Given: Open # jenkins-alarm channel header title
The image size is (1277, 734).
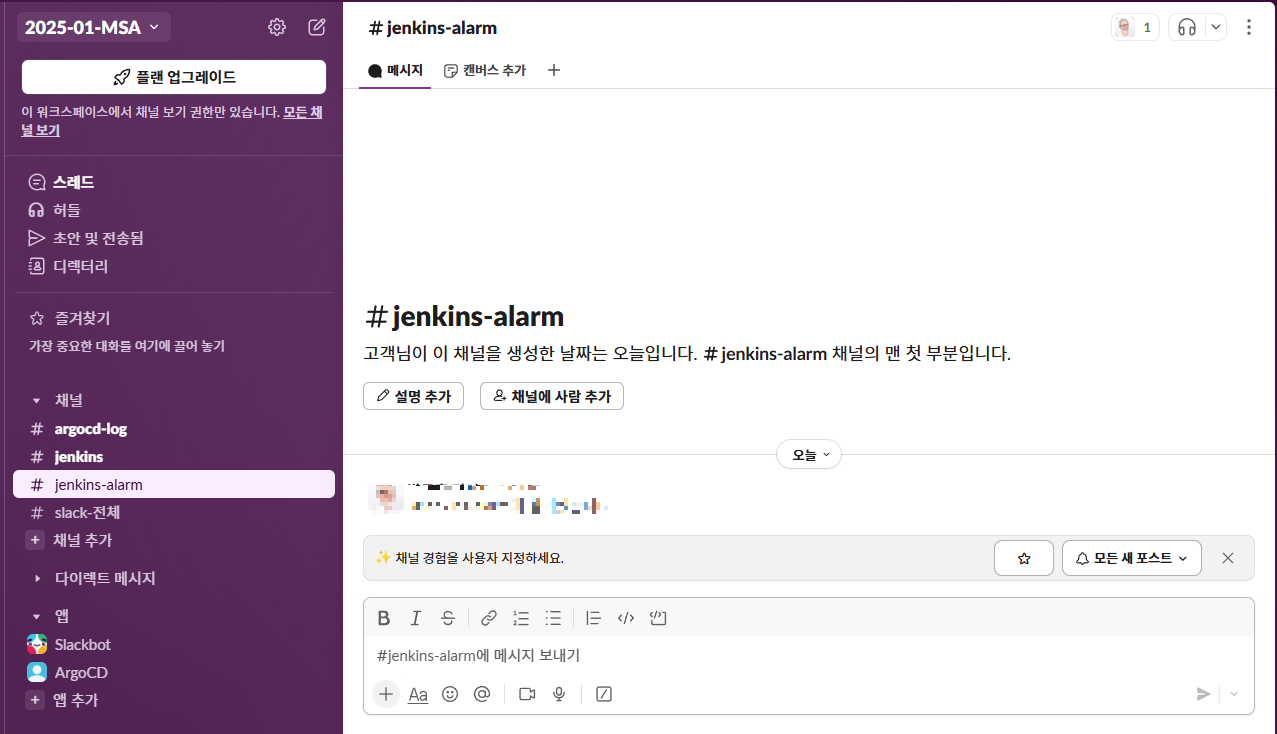Looking at the screenshot, I should point(433,28).
